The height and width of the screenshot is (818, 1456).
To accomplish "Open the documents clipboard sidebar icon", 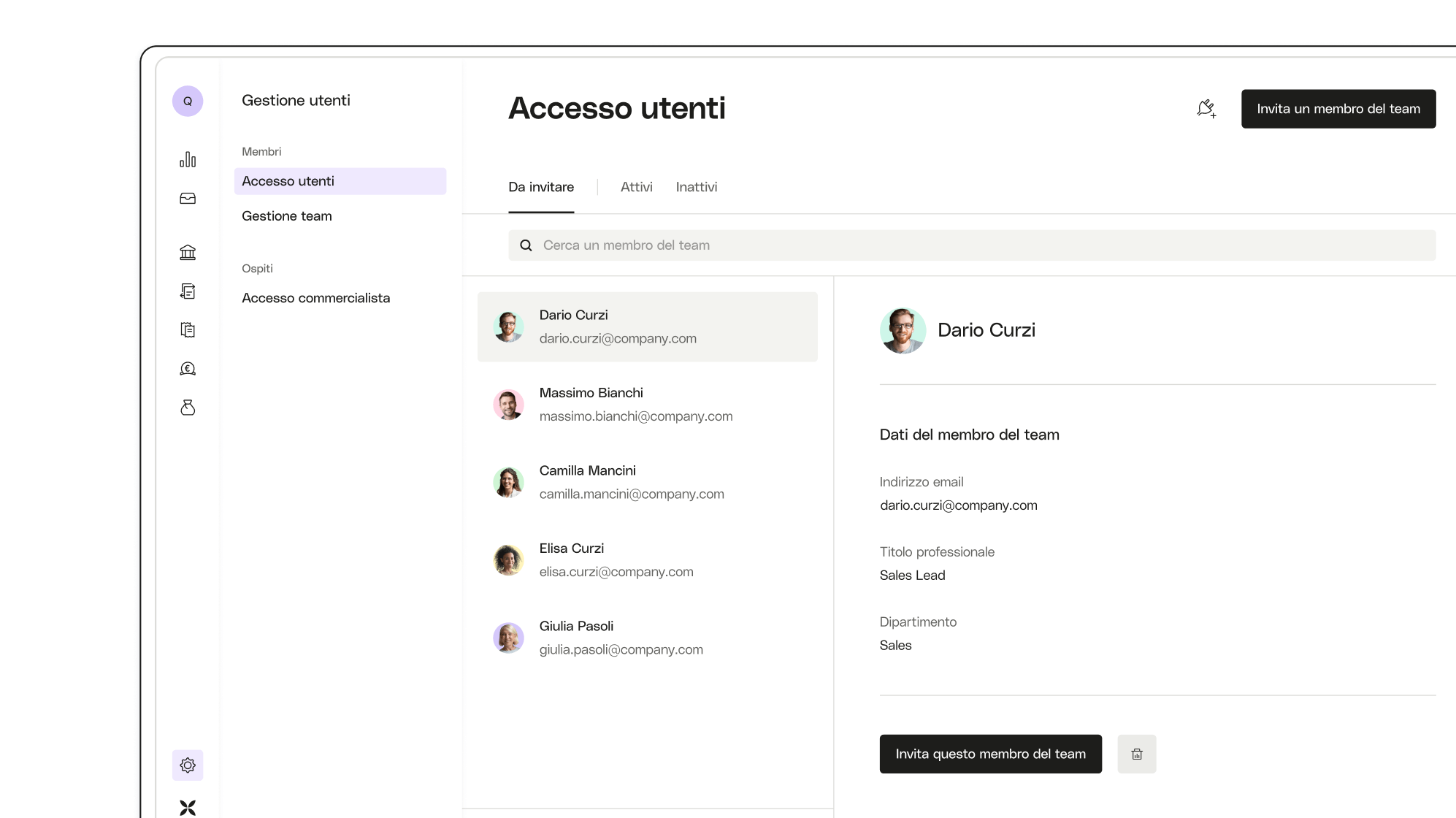I will coord(188,330).
